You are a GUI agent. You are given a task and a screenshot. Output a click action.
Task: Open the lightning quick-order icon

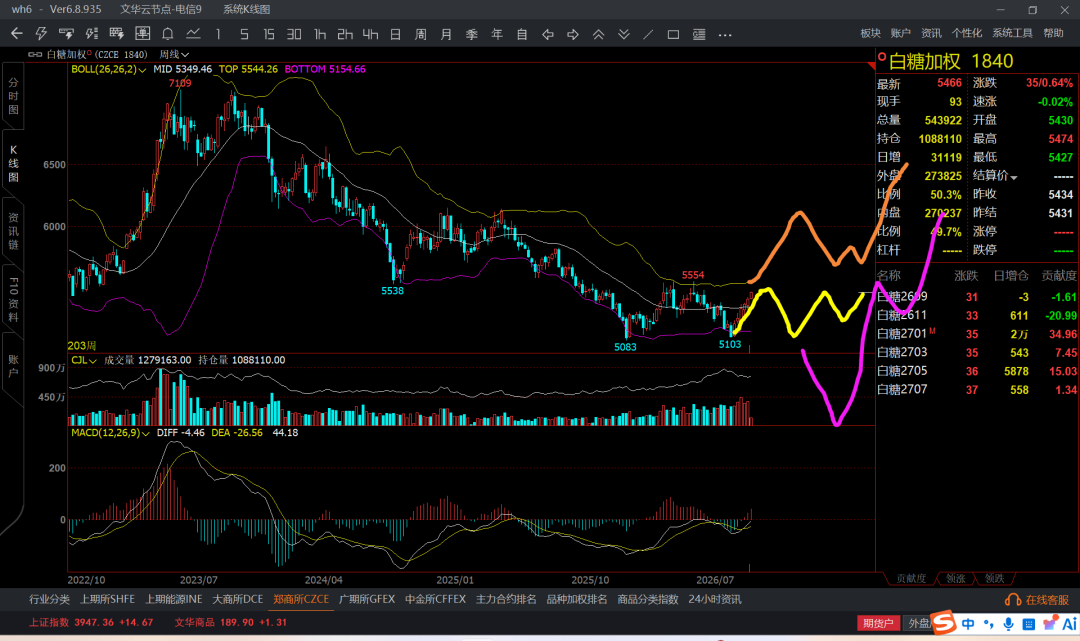point(41,34)
